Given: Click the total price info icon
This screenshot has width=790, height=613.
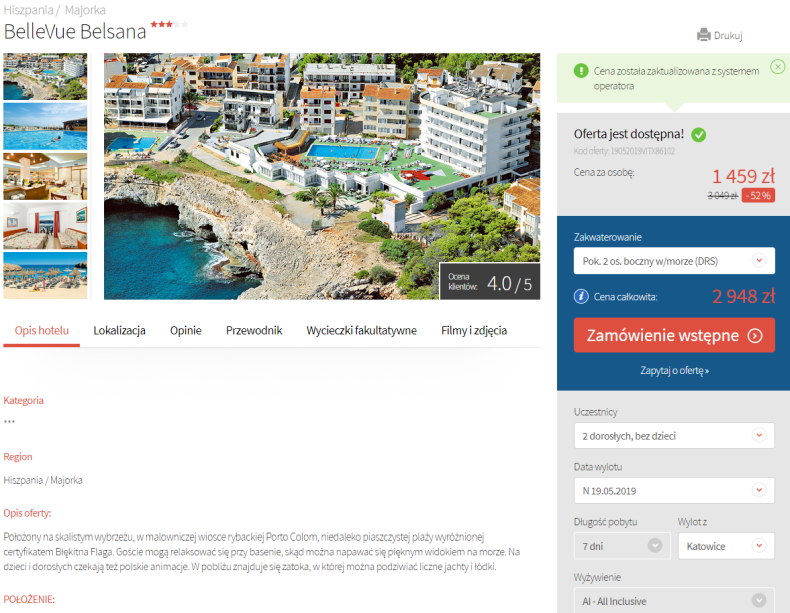Looking at the screenshot, I should tap(581, 296).
